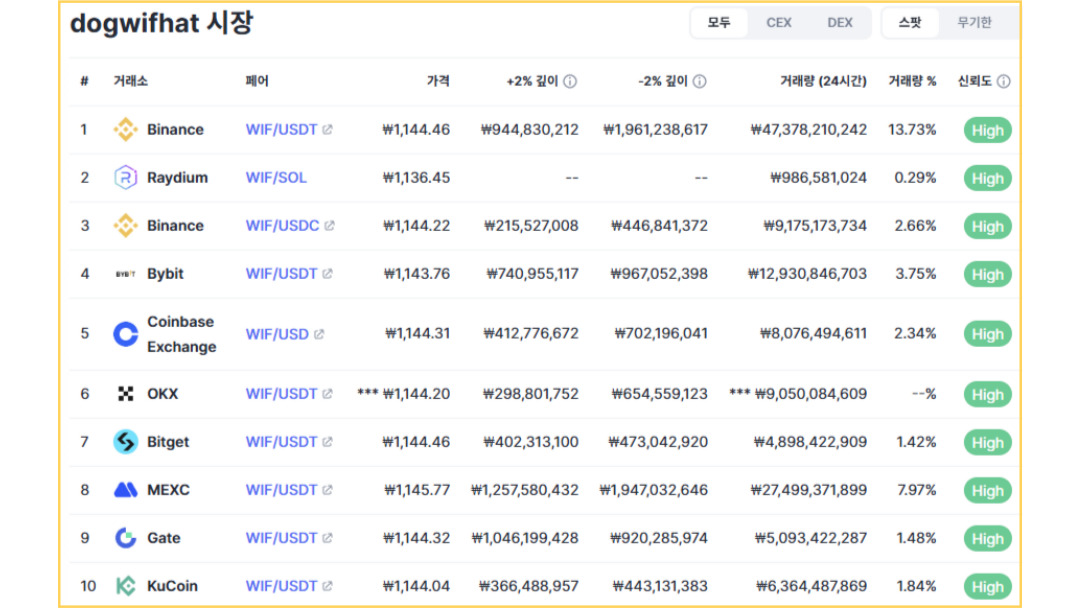Click external link icon beside Binance WIF/USDT
This screenshot has height=608, width=1080.
click(328, 129)
